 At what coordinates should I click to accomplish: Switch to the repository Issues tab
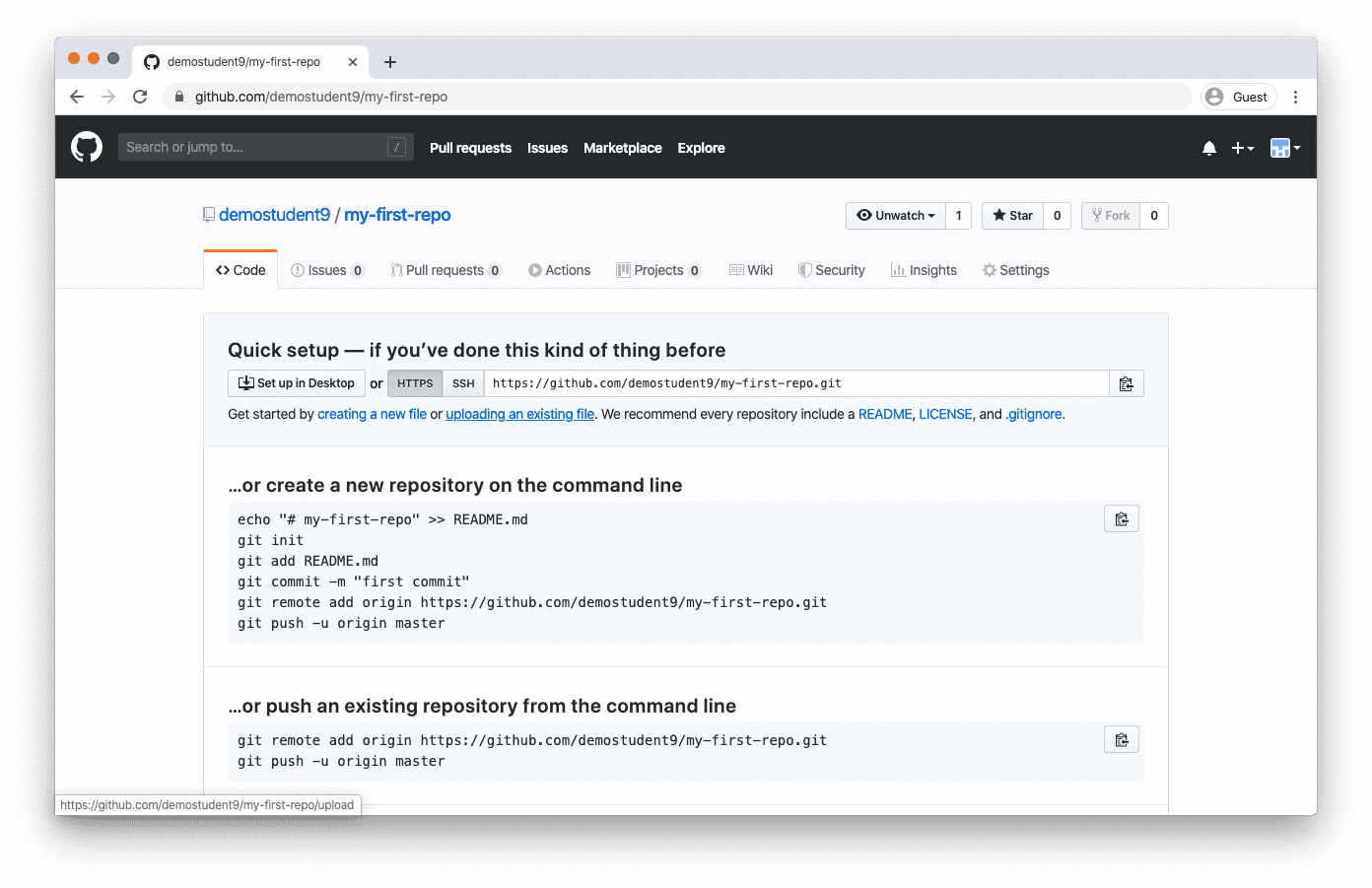coord(327,270)
